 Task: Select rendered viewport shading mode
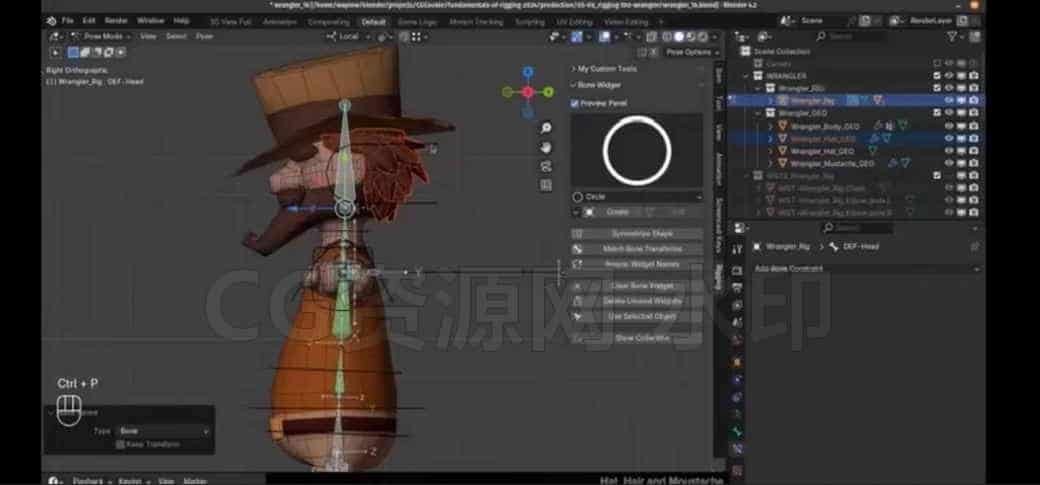pyautogui.click(x=702, y=37)
